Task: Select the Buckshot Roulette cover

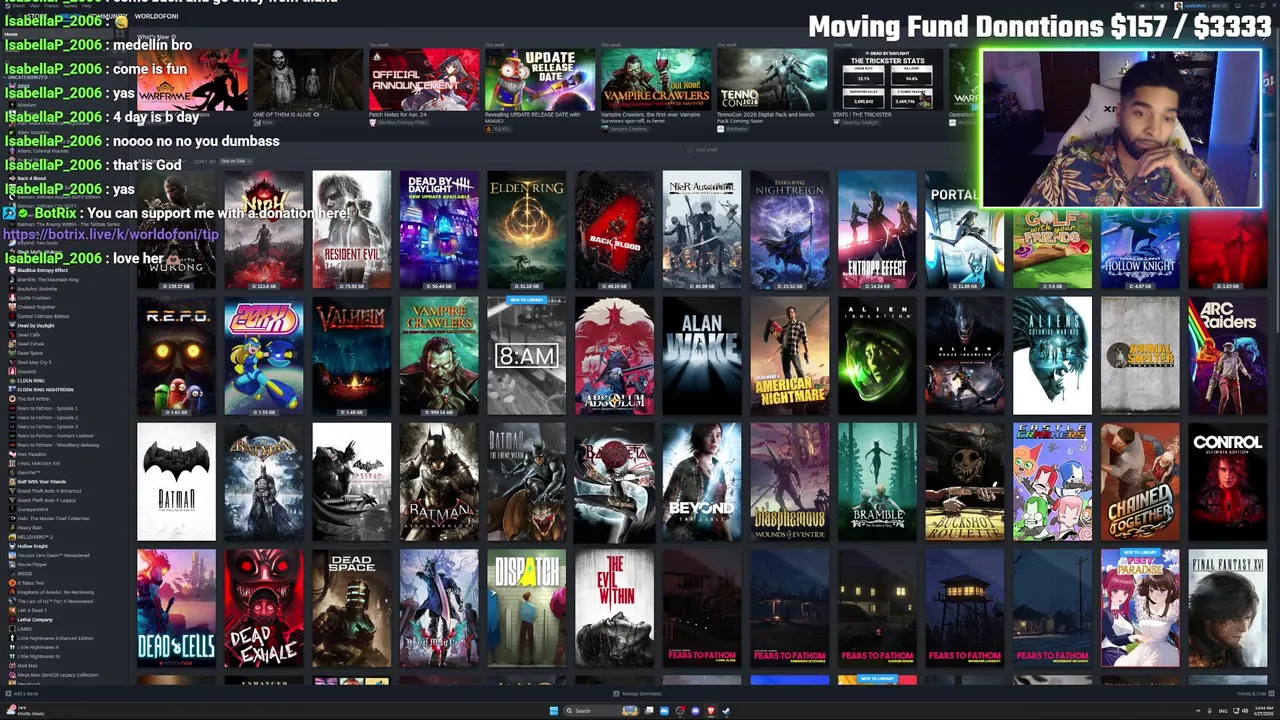Action: tap(965, 482)
